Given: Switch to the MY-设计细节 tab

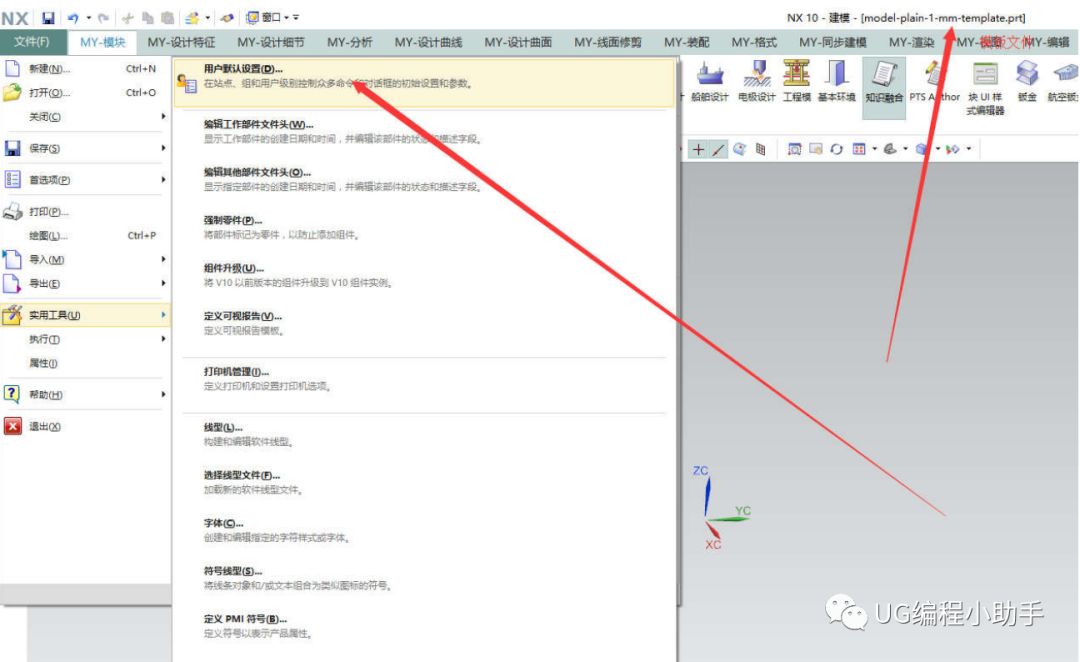Looking at the screenshot, I should (271, 42).
